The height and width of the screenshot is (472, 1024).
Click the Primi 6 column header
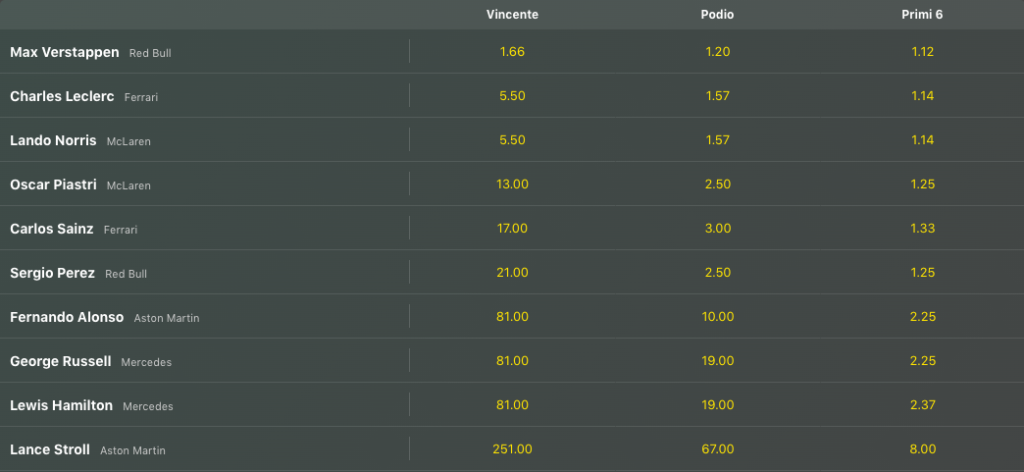coord(922,15)
